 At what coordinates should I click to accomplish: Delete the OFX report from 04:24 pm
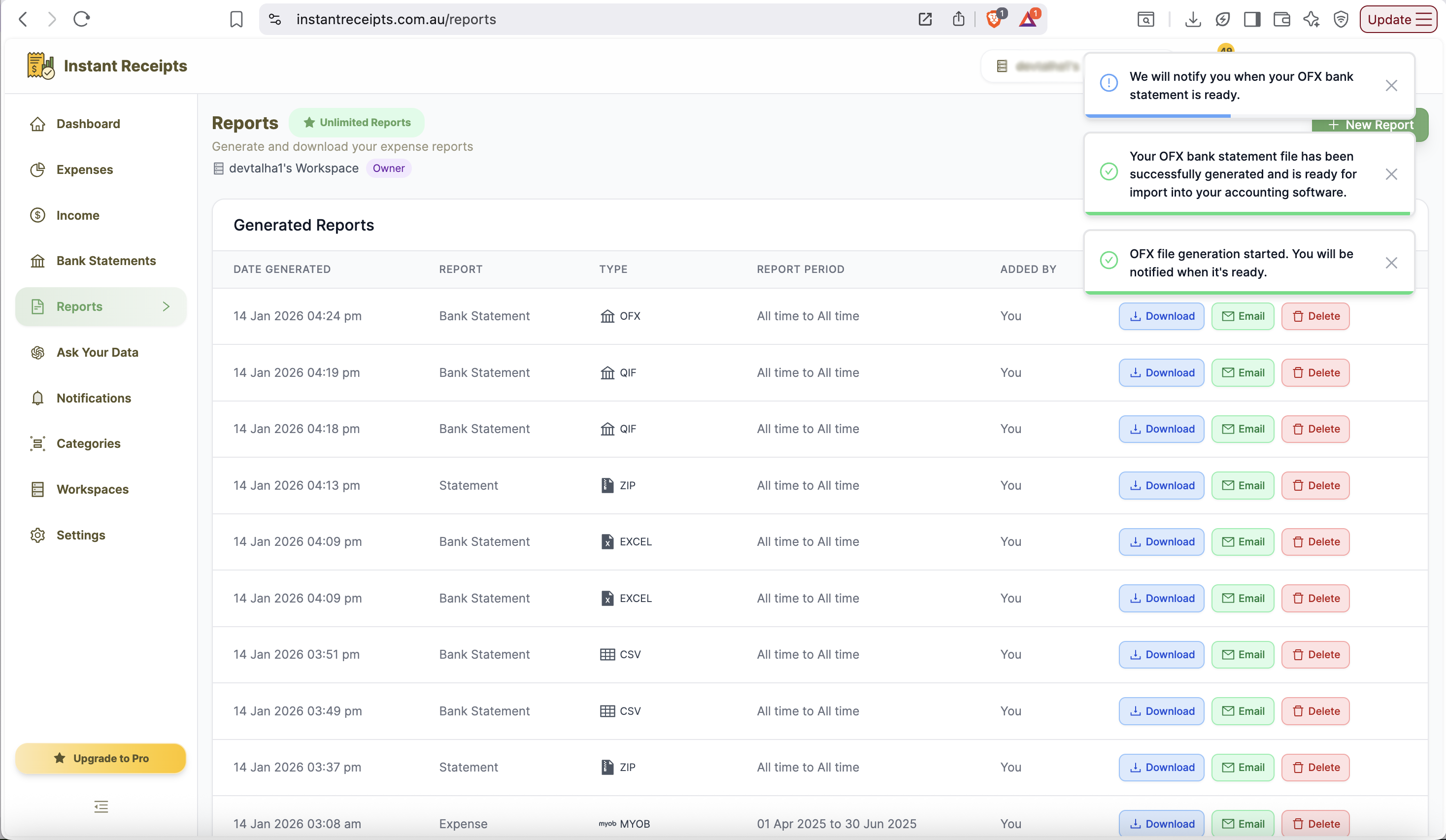click(x=1316, y=316)
